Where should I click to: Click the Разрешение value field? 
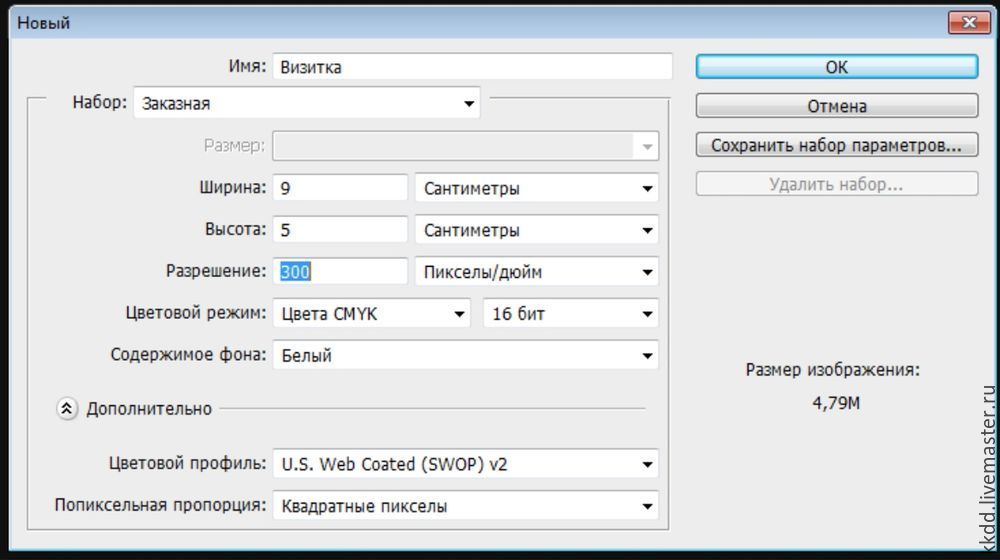[x=341, y=272]
